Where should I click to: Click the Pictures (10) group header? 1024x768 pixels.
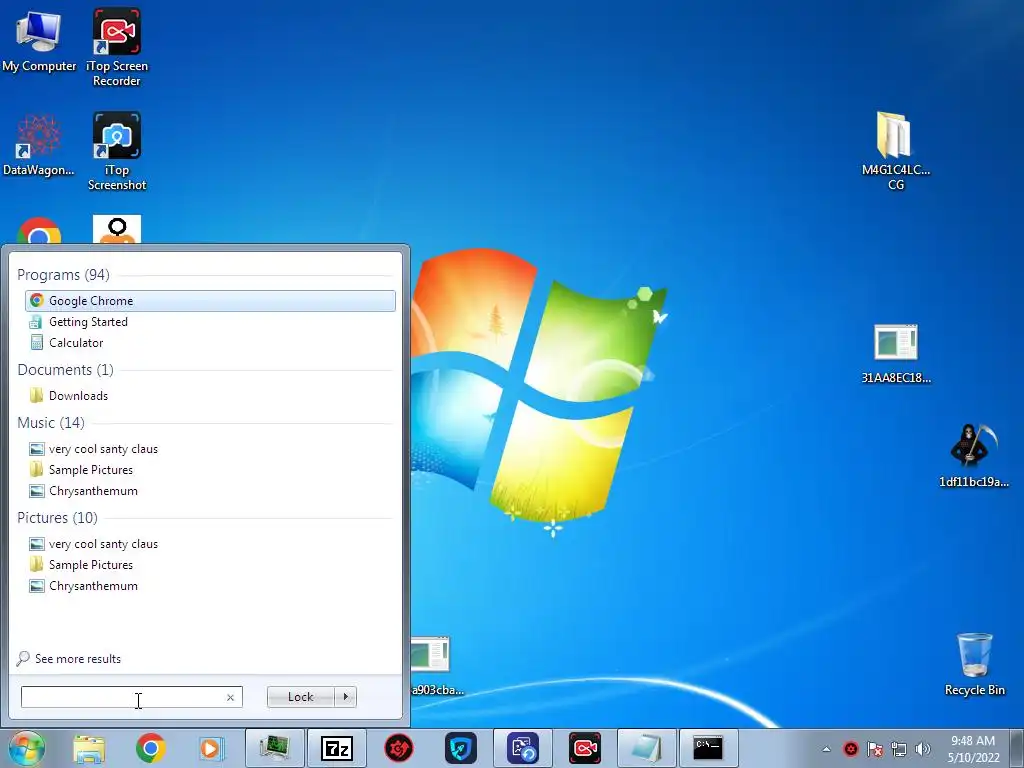click(x=57, y=518)
